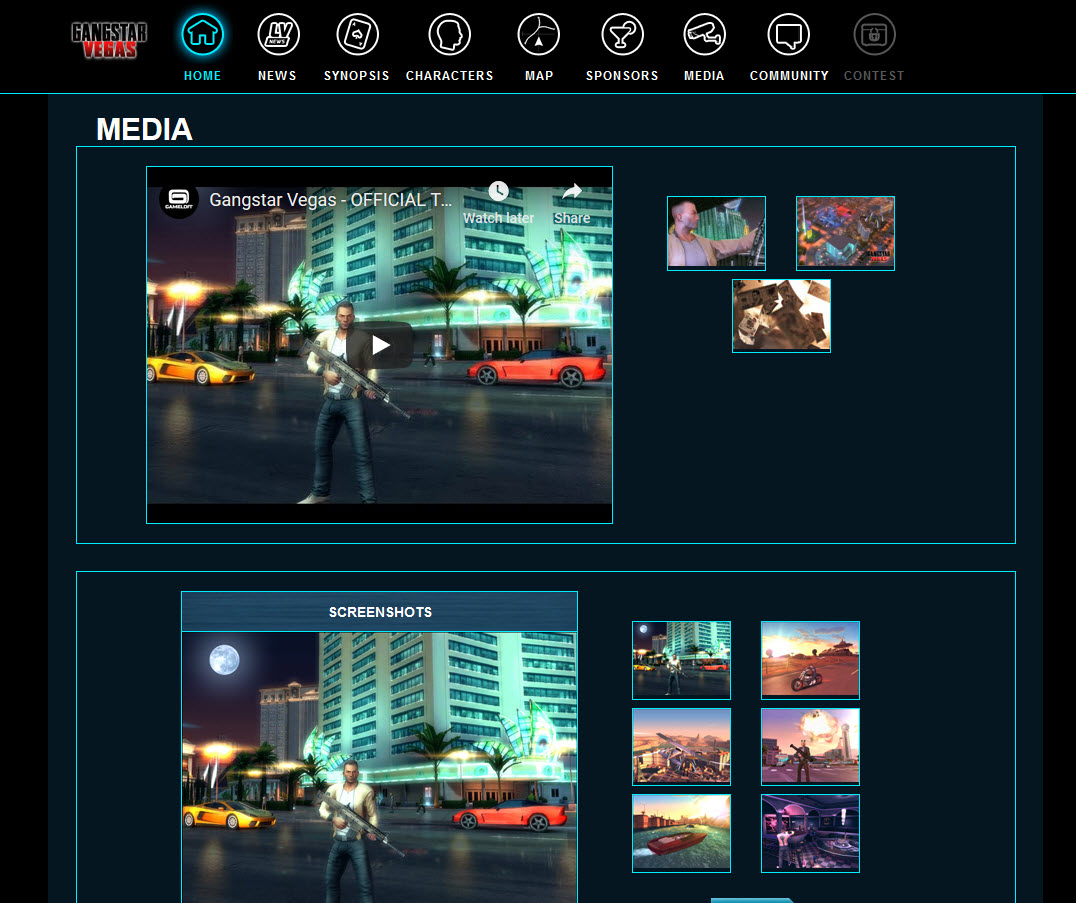Open the video title link
This screenshot has width=1076, height=903.
click(330, 200)
